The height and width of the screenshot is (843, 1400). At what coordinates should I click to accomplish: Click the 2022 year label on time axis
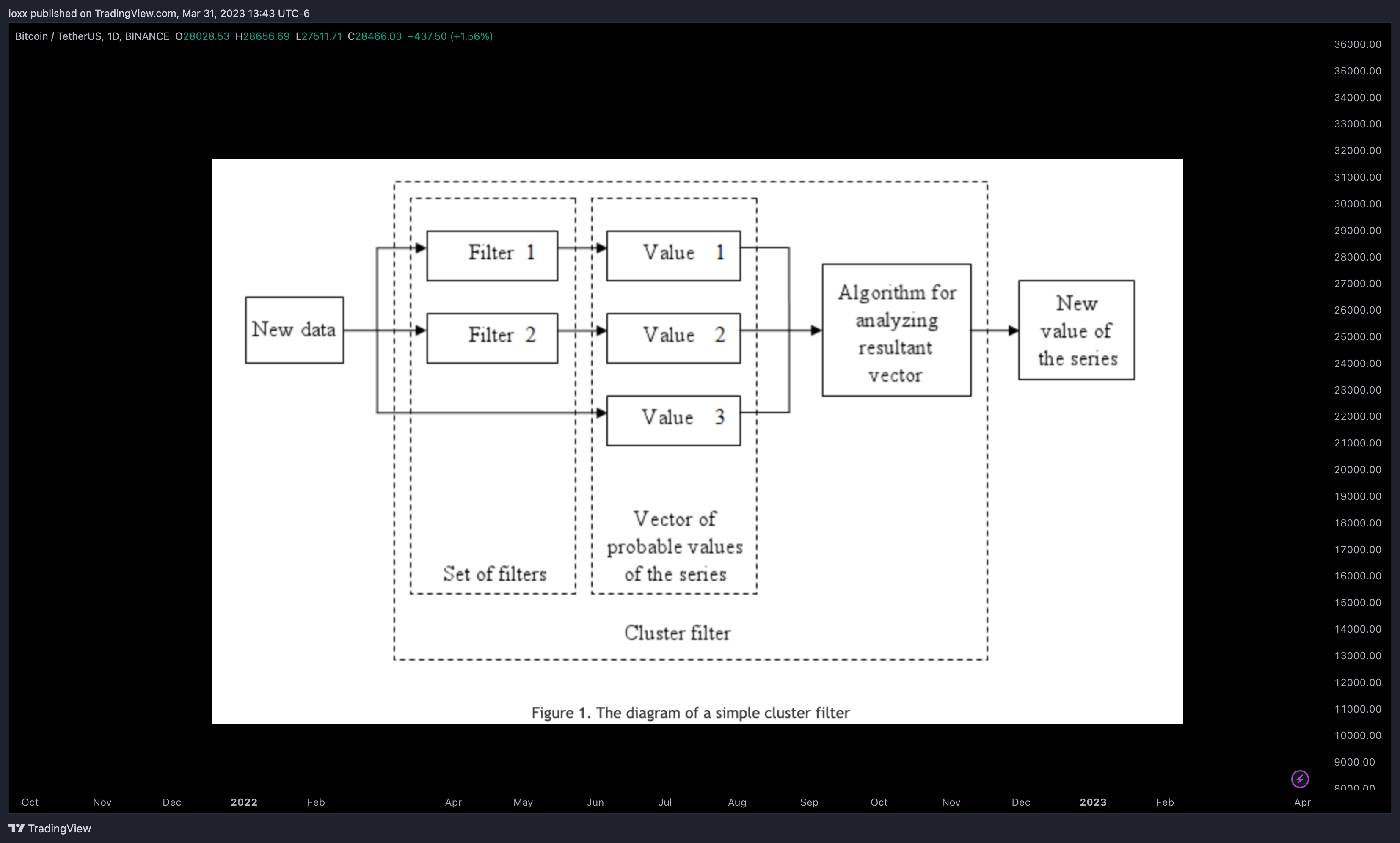coord(244,802)
